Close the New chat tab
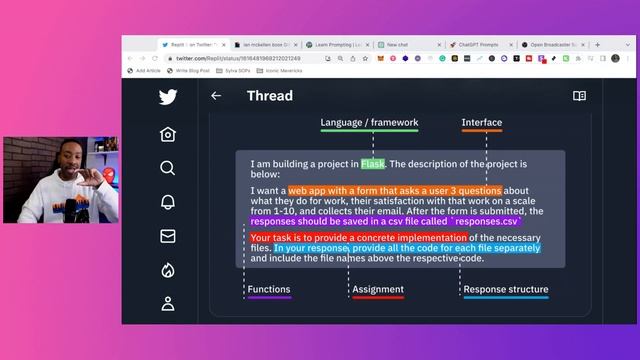Screen dimensions: 640x360 coord(439,45)
